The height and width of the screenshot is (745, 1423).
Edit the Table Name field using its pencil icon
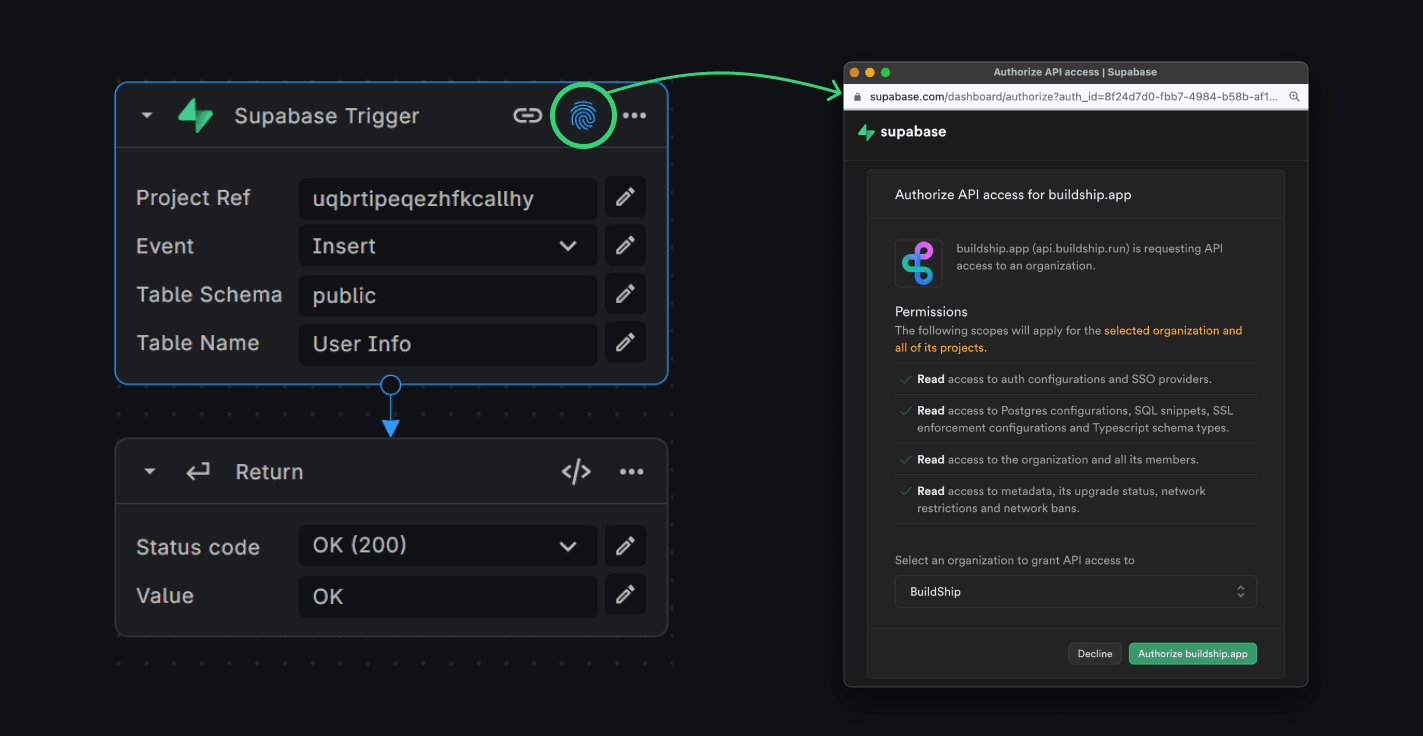625,343
